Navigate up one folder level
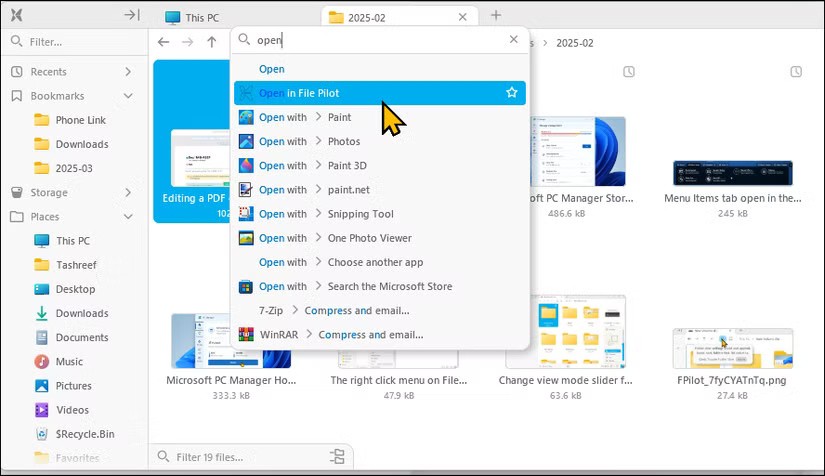 point(212,42)
